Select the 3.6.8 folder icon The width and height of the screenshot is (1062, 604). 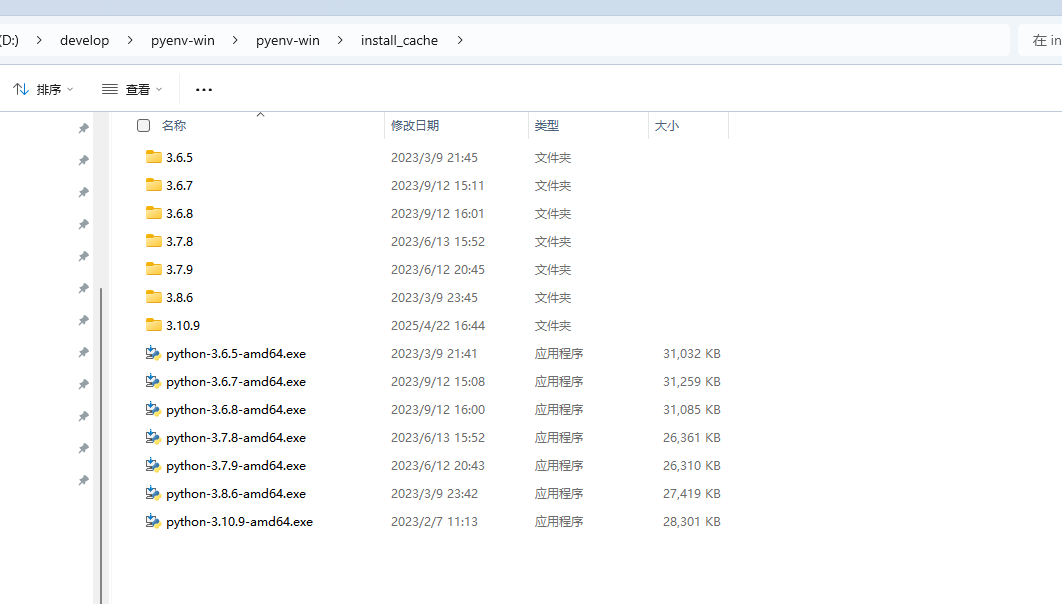click(154, 213)
